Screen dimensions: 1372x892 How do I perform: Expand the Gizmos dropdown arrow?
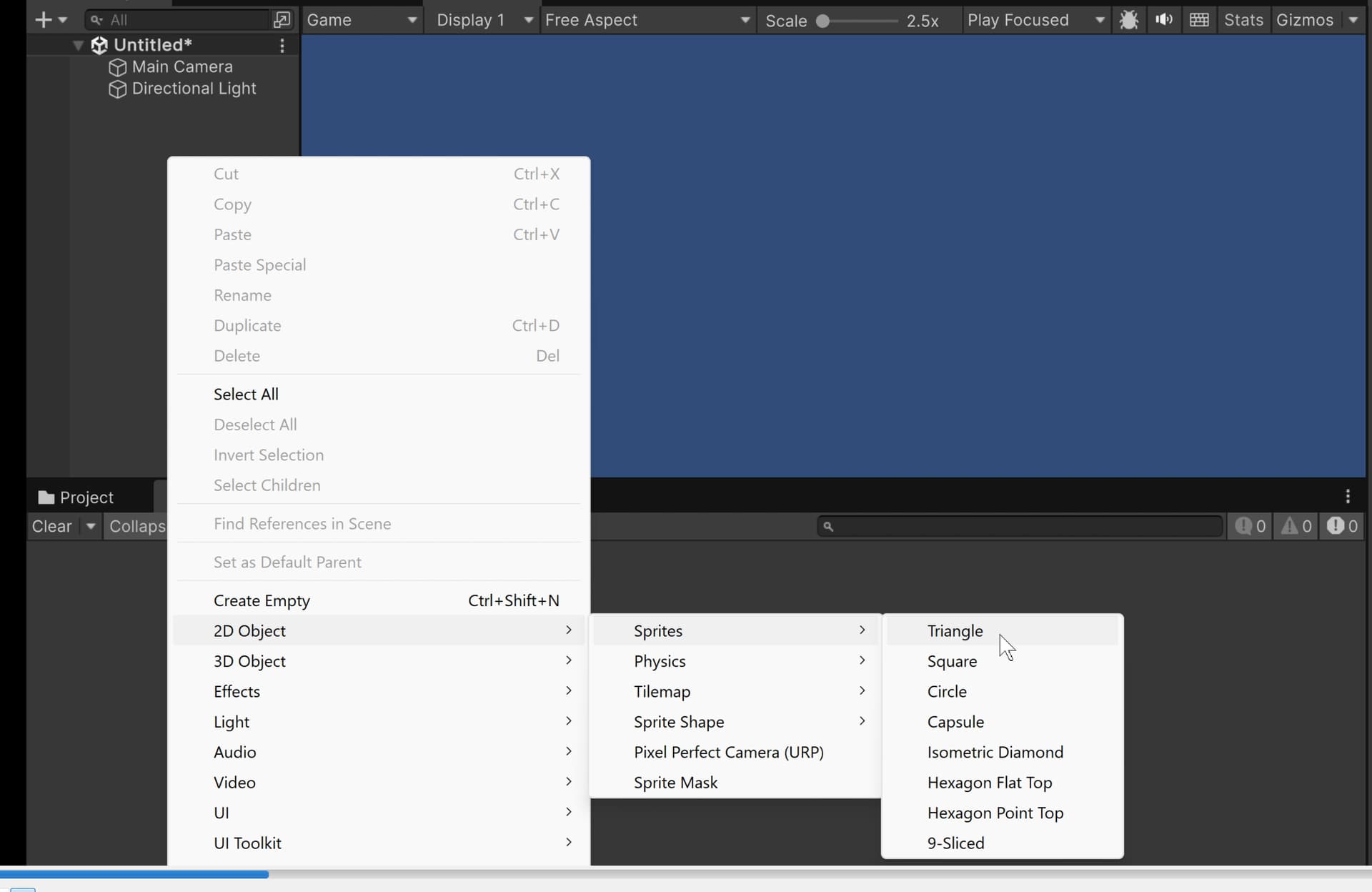pyautogui.click(x=1353, y=20)
